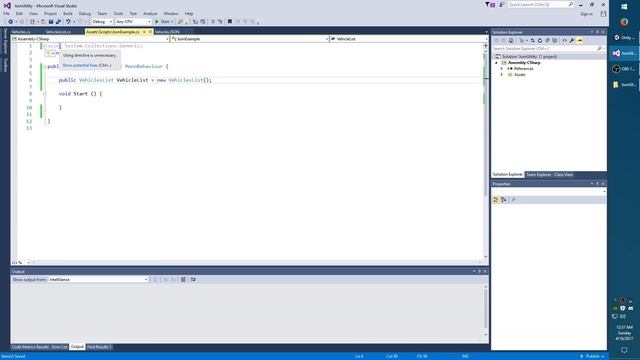
Task: Click the lightbulb quick actions icon
Action: (49, 53)
